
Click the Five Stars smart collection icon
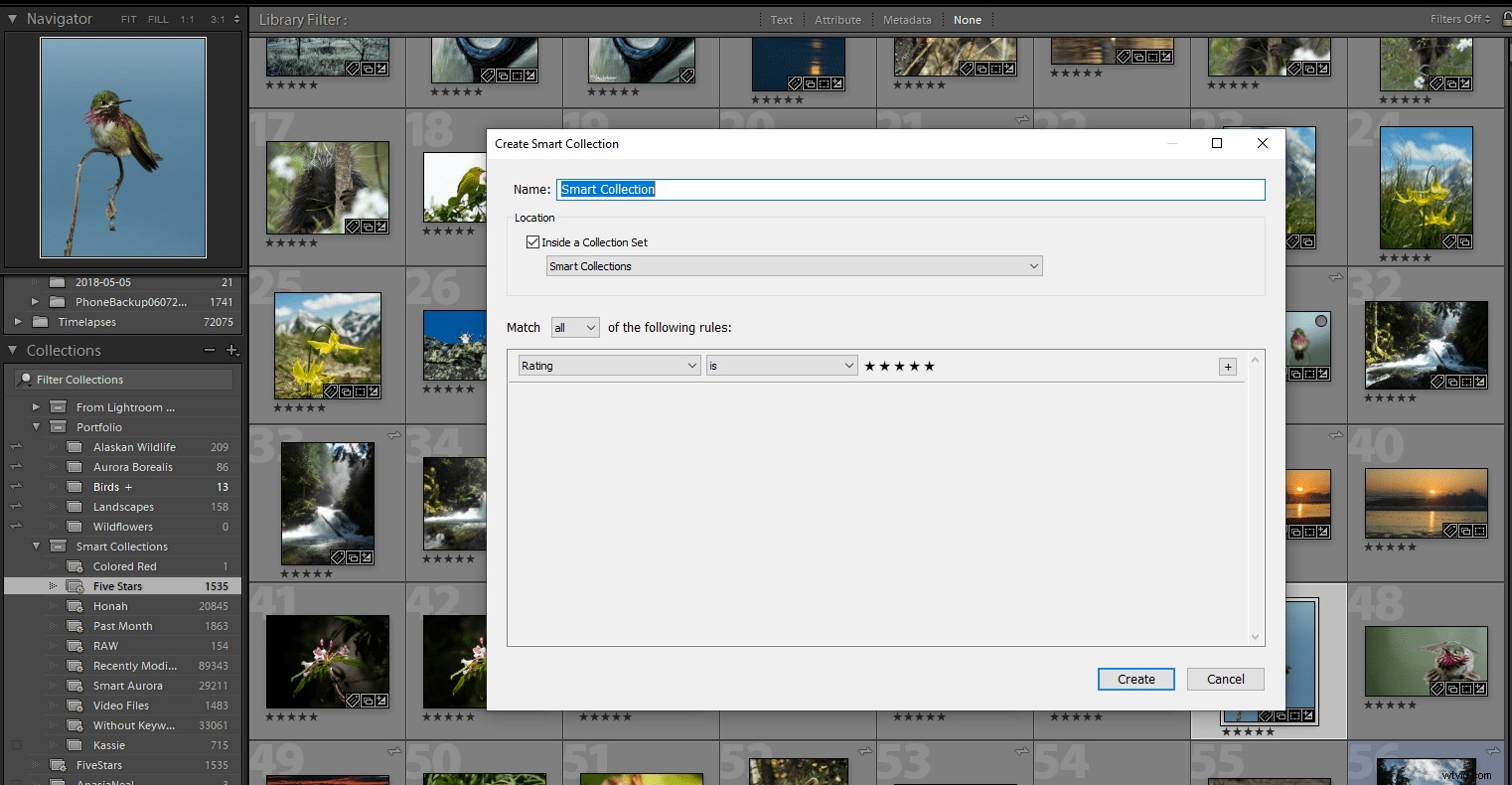[73, 585]
